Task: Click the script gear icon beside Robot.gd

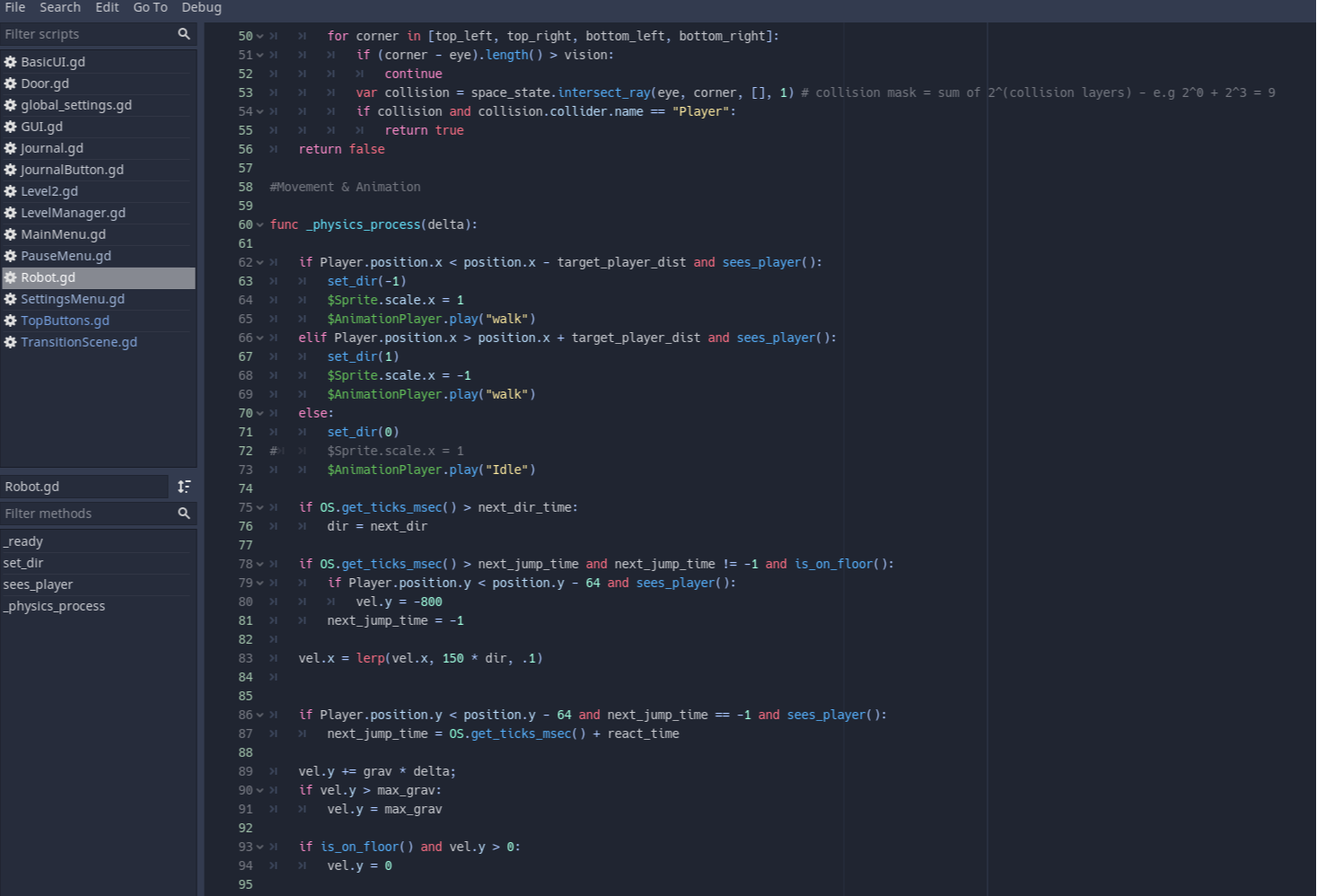Action: 11,277
